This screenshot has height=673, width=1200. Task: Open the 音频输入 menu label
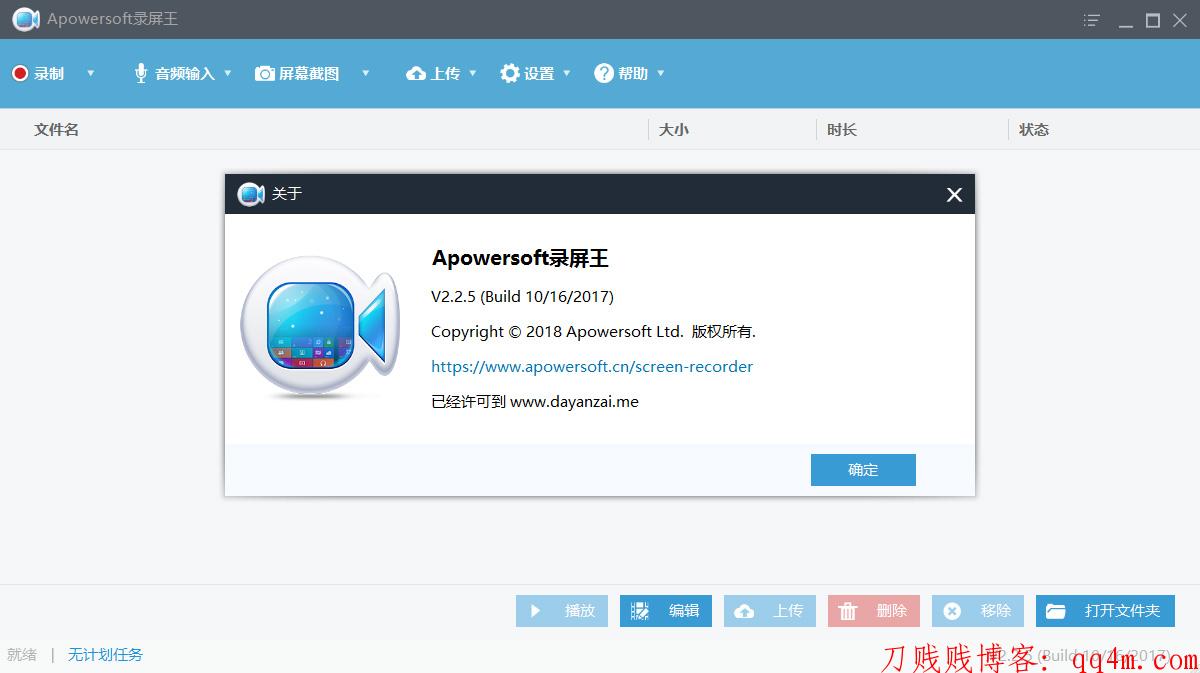click(x=185, y=73)
